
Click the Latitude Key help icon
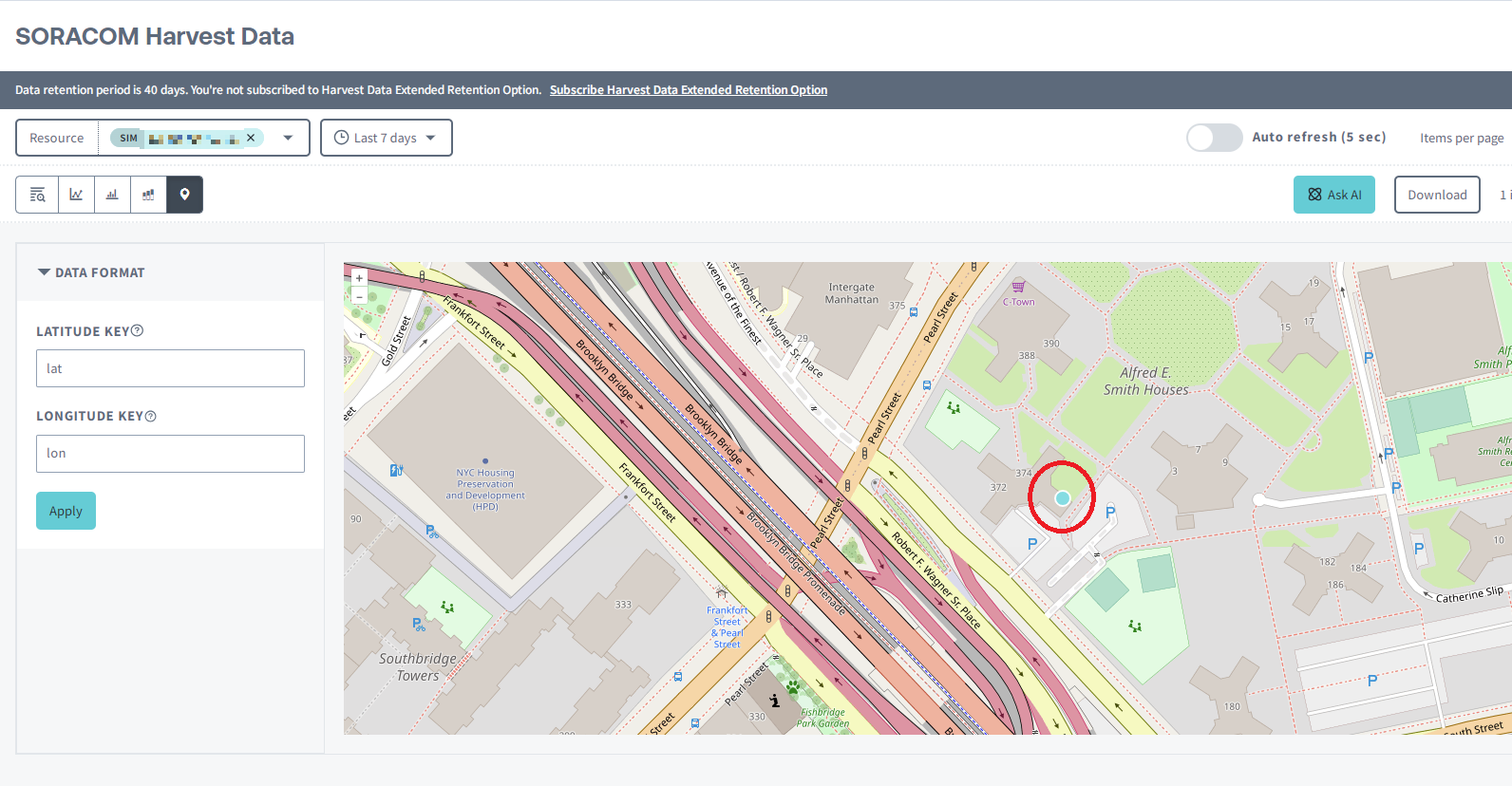pyautogui.click(x=137, y=330)
